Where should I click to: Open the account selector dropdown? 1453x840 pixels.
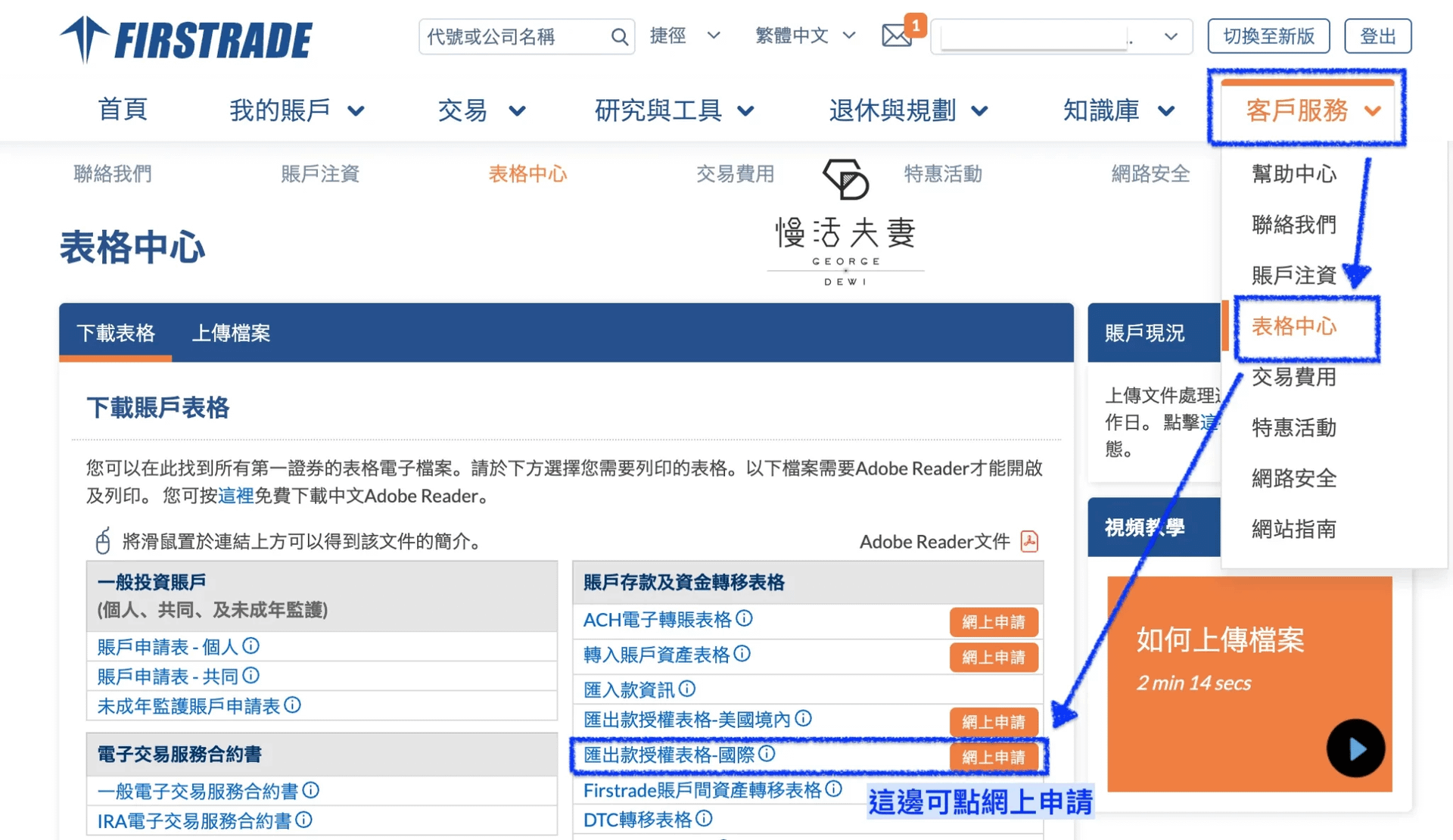[x=1062, y=36]
